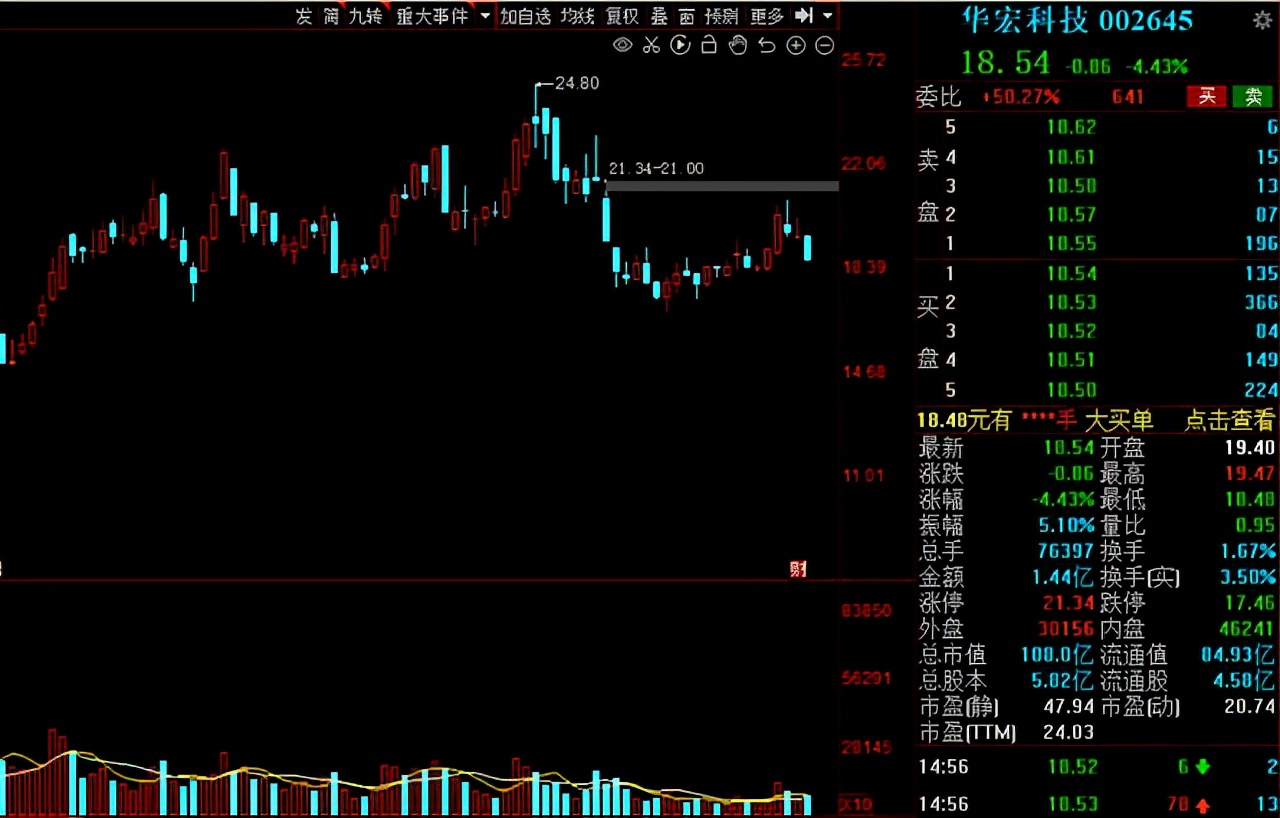
Task: Expand the dropdown arrow at toolbar's right end
Action: point(827,16)
